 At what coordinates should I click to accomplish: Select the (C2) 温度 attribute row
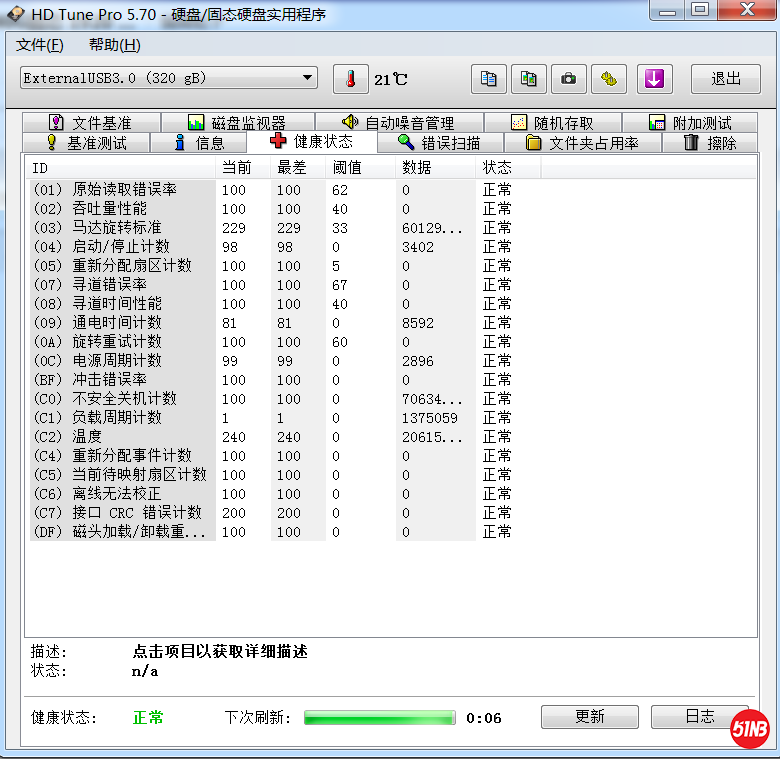(x=120, y=437)
